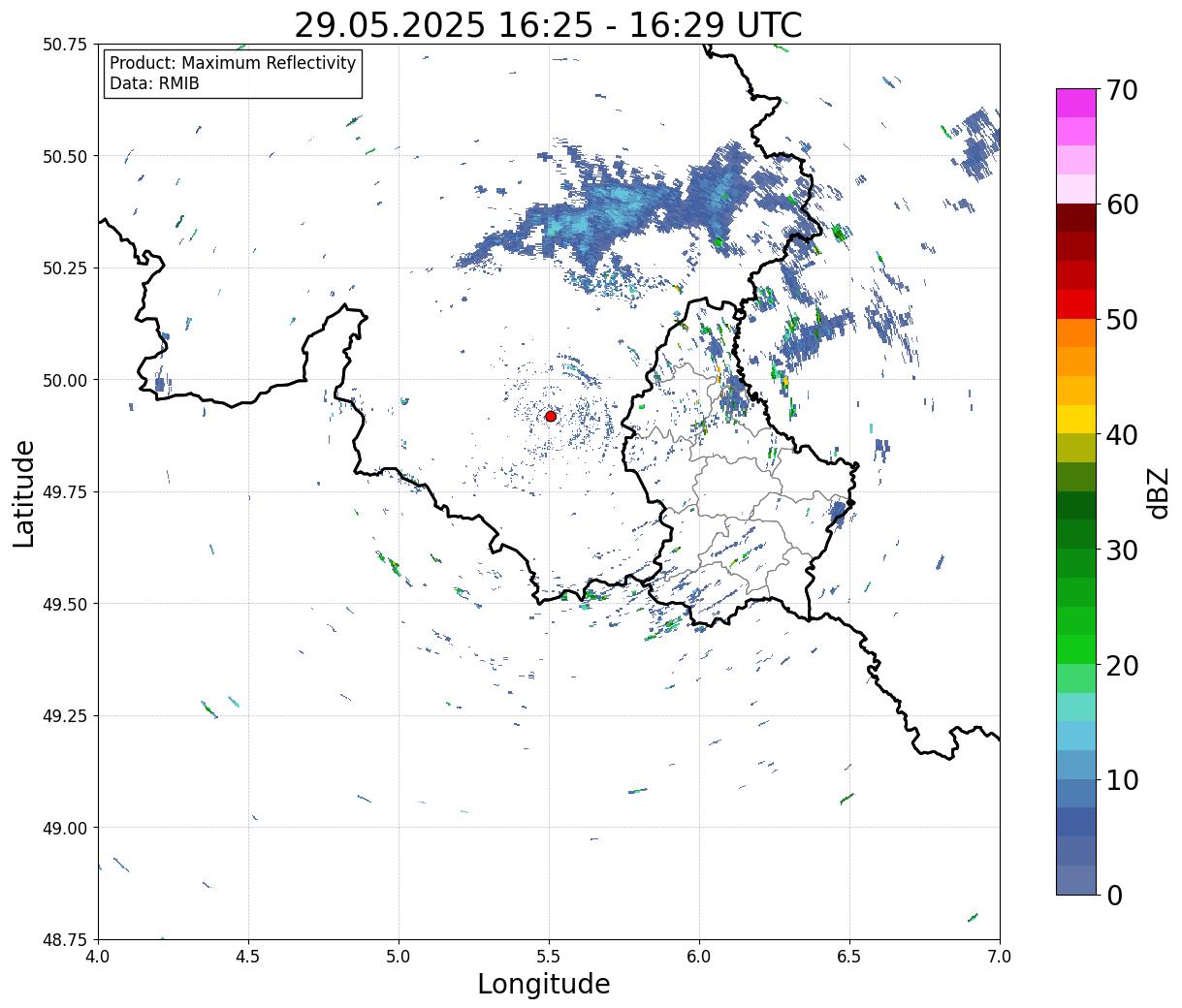Click latitude tick label 49.50

tap(64, 604)
